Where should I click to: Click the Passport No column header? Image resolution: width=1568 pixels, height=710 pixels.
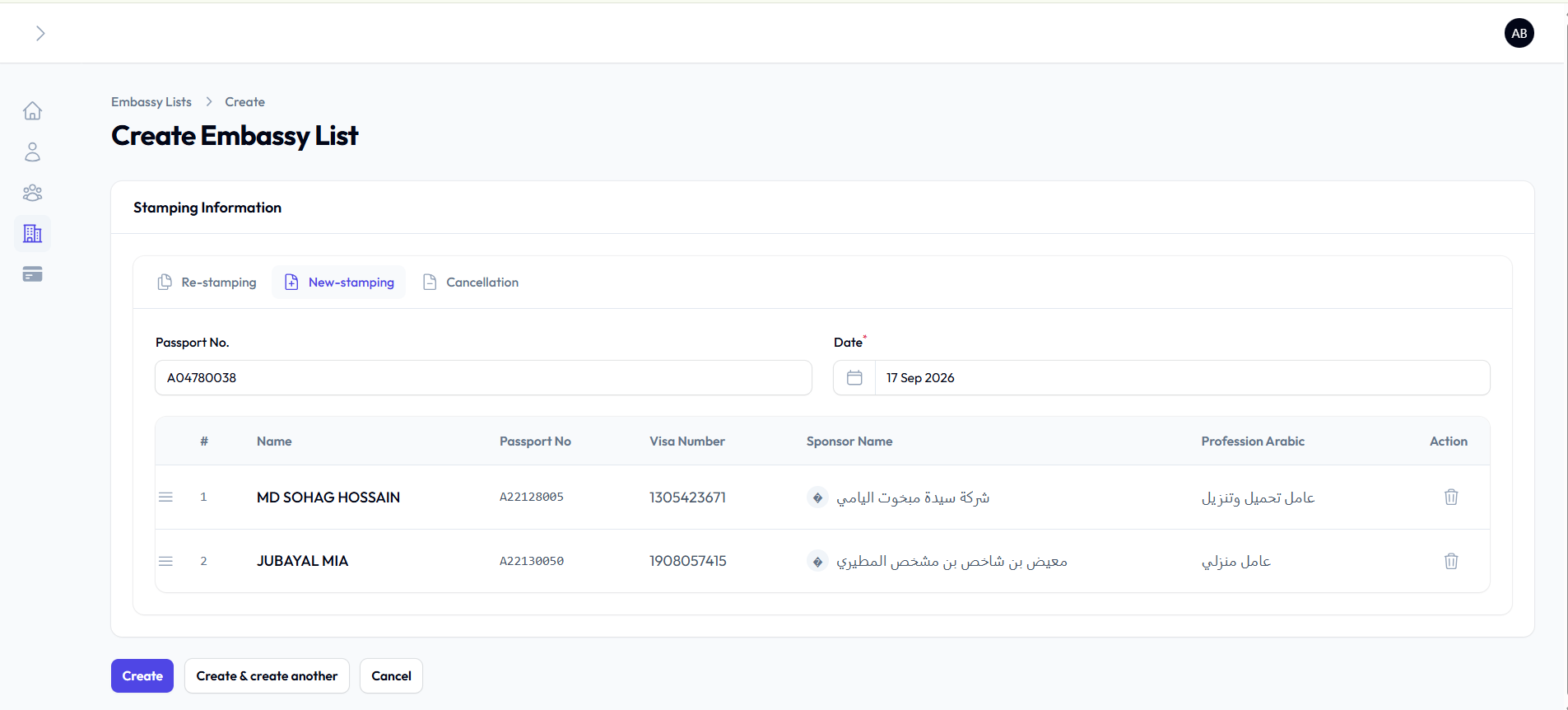(x=535, y=441)
